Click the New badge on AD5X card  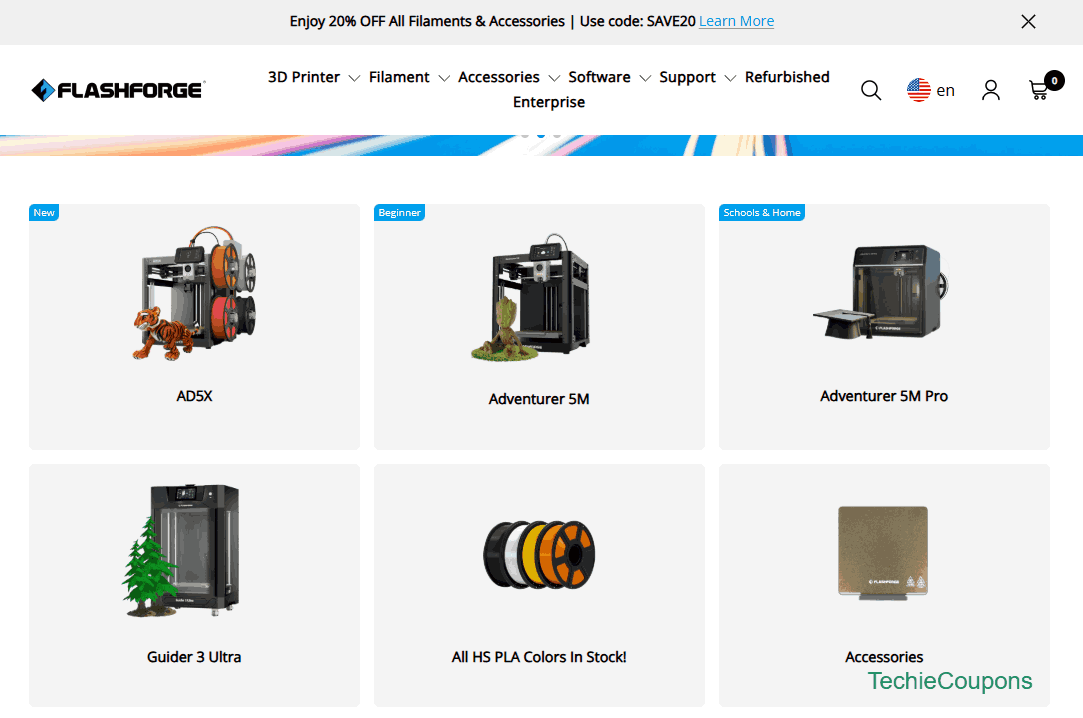coord(44,213)
